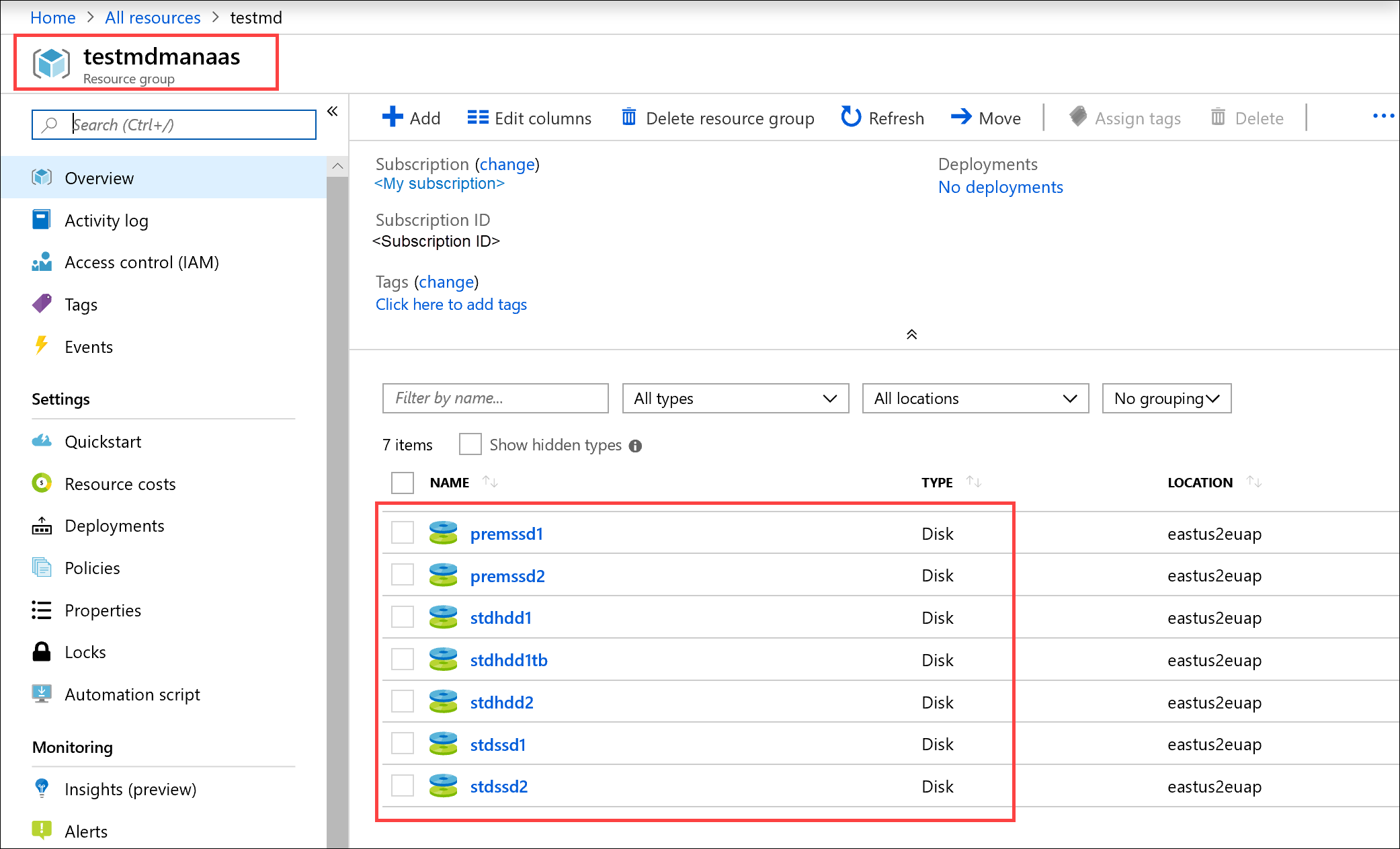This screenshot has height=849, width=1400.
Task: Sort by LOCATION column arrows
Action: pyautogui.click(x=1254, y=482)
